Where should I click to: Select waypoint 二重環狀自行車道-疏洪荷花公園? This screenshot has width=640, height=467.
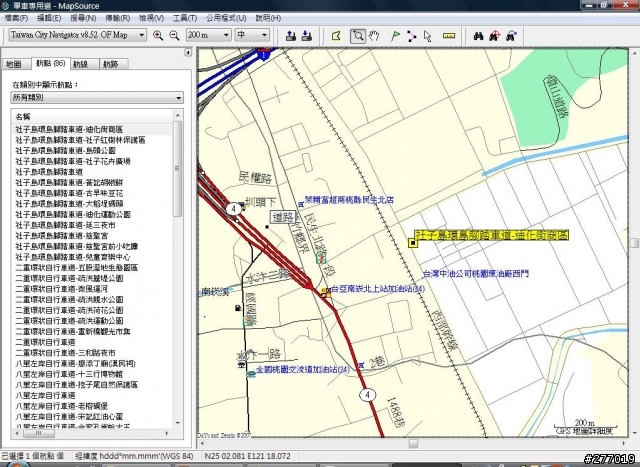click(92, 310)
